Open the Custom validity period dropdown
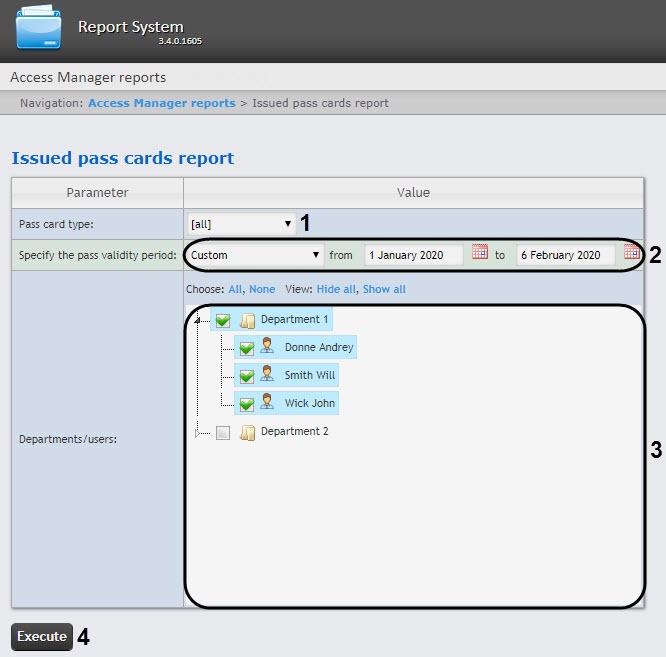The image size is (666, 657). point(255,255)
